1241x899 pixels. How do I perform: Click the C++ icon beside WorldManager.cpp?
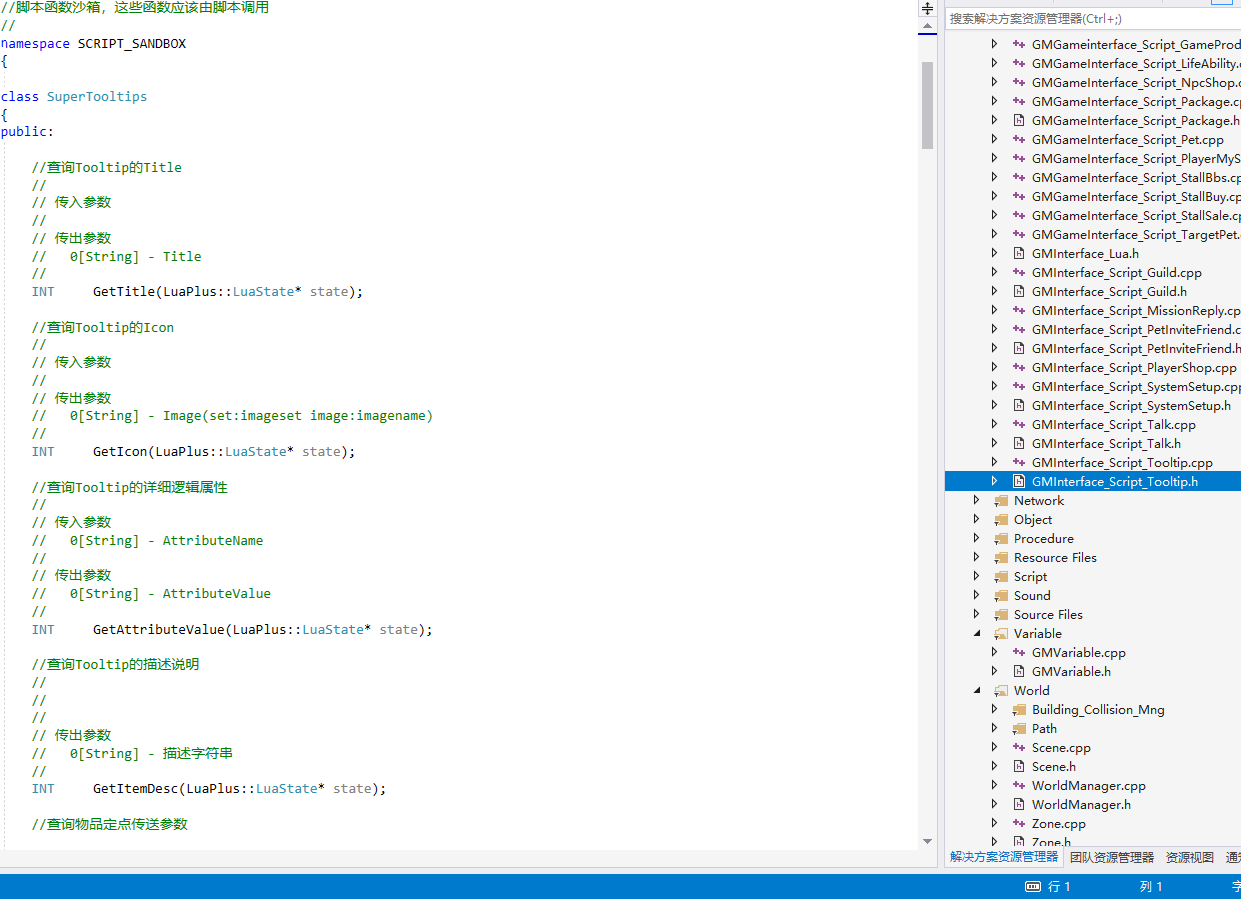pos(1019,786)
